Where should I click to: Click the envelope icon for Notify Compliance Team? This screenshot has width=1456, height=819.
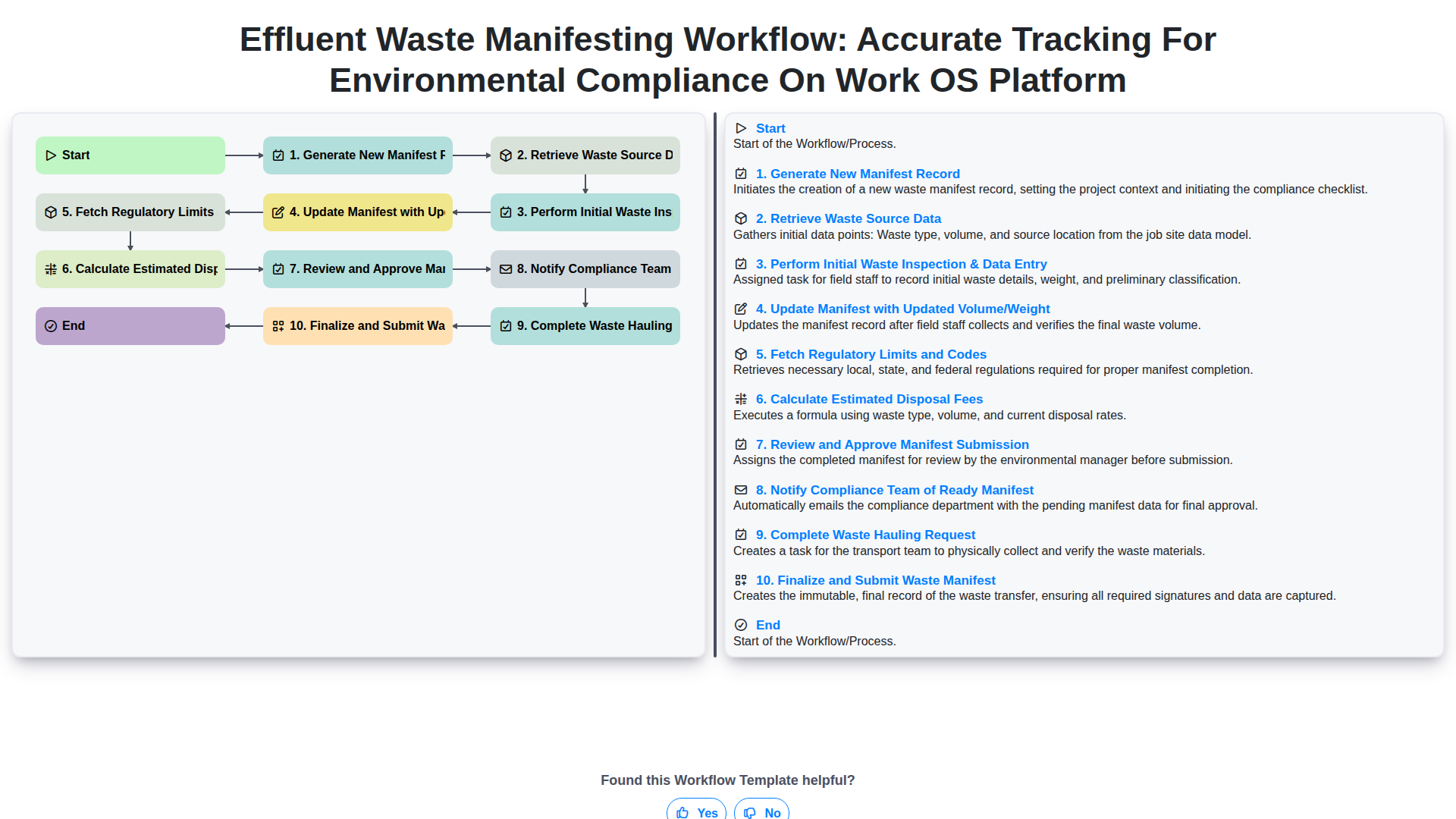click(741, 490)
